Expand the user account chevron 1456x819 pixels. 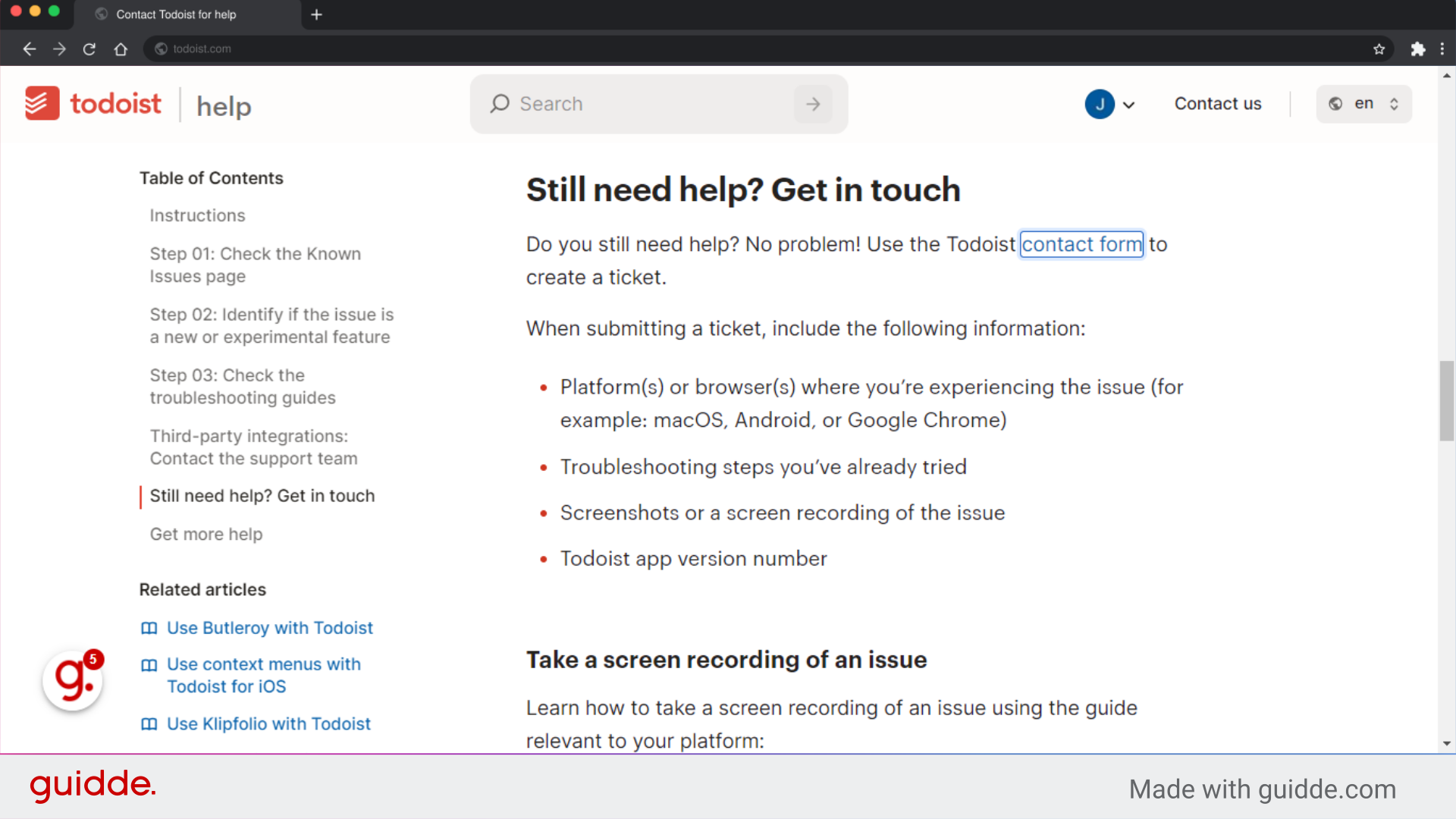pyautogui.click(x=1128, y=105)
